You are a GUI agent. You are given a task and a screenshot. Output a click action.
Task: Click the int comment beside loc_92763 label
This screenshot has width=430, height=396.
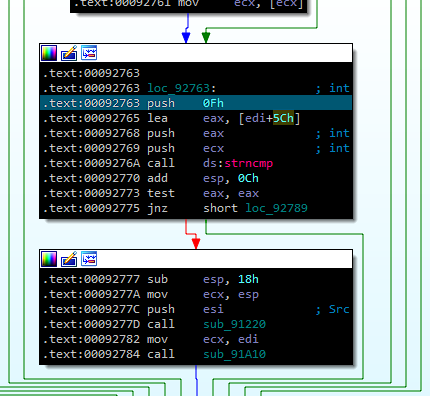tap(339, 88)
